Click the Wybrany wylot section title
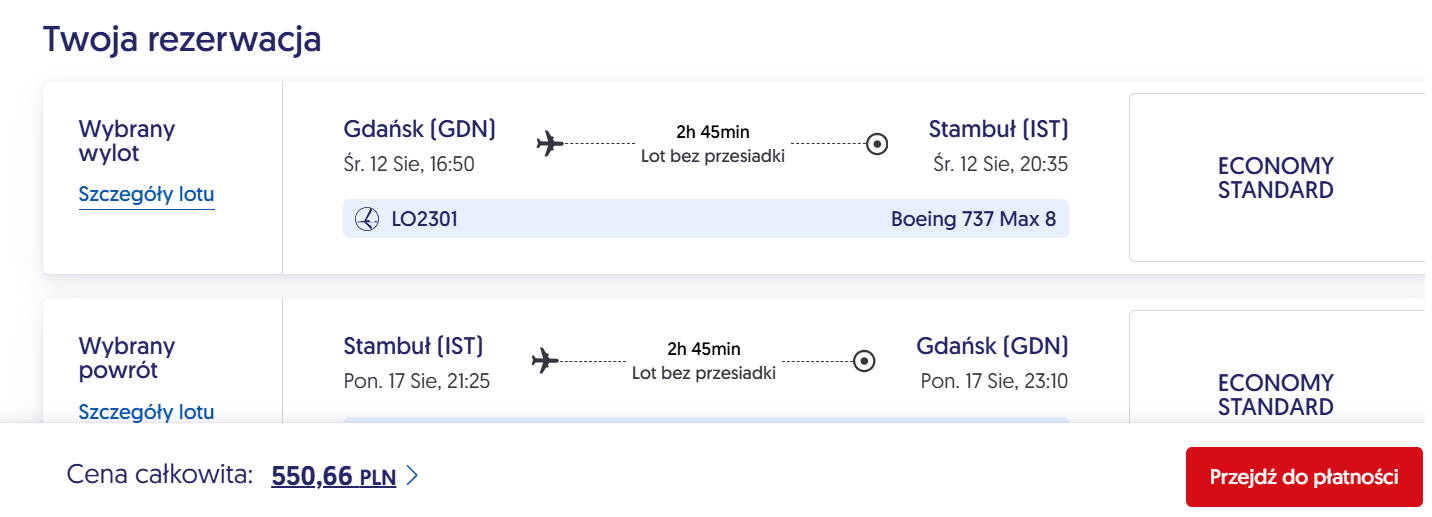The width and height of the screenshot is (1432, 517). pos(127,141)
